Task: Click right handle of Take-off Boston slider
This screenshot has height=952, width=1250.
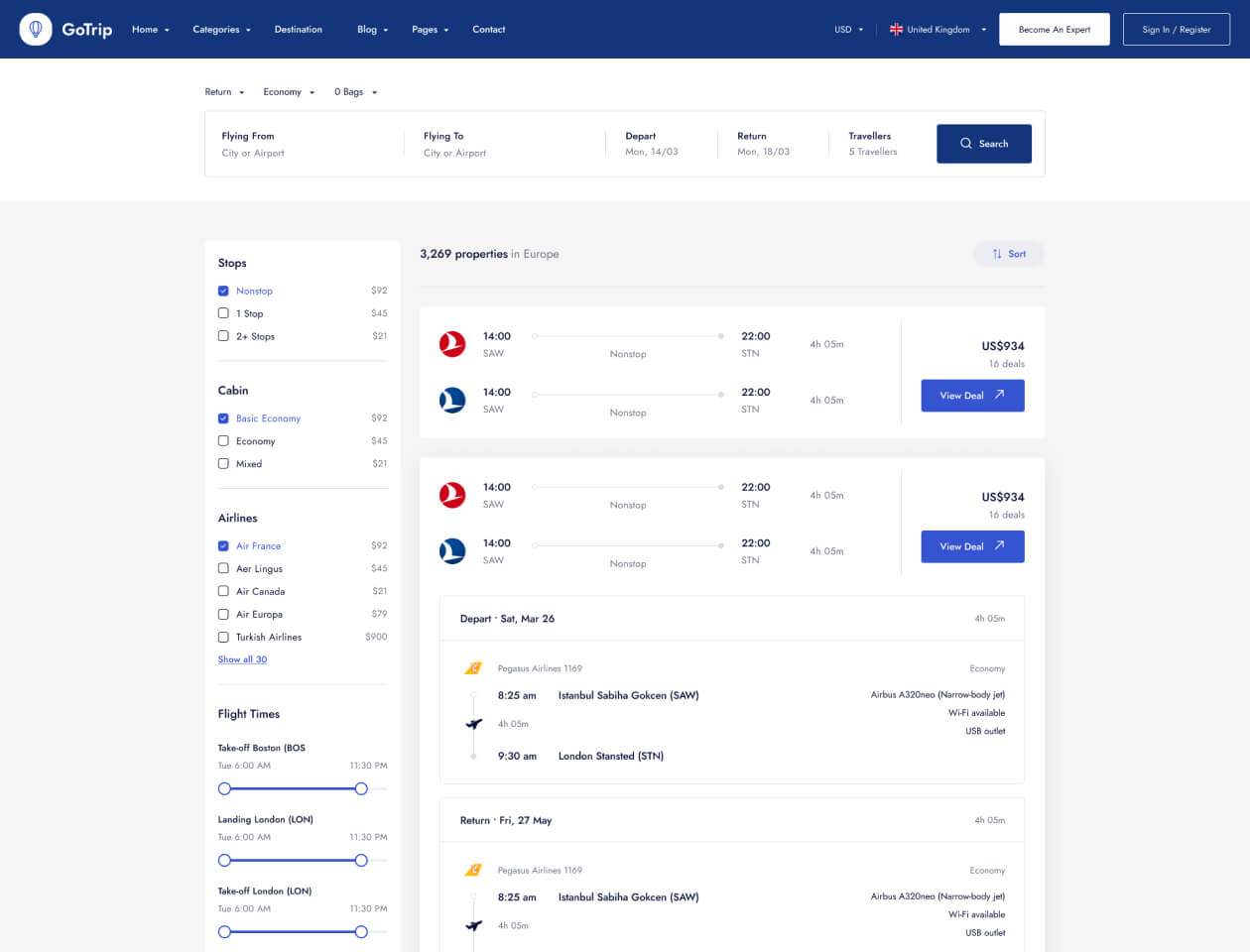Action: pos(361,788)
